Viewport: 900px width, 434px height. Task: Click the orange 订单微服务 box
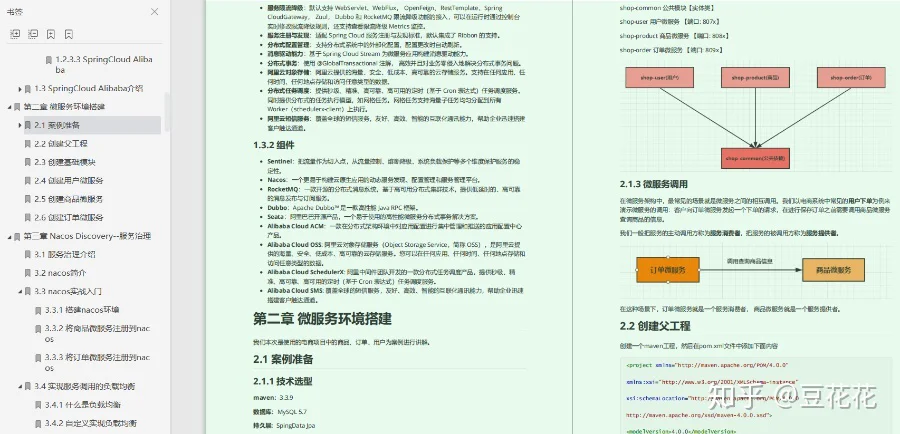click(x=668, y=270)
